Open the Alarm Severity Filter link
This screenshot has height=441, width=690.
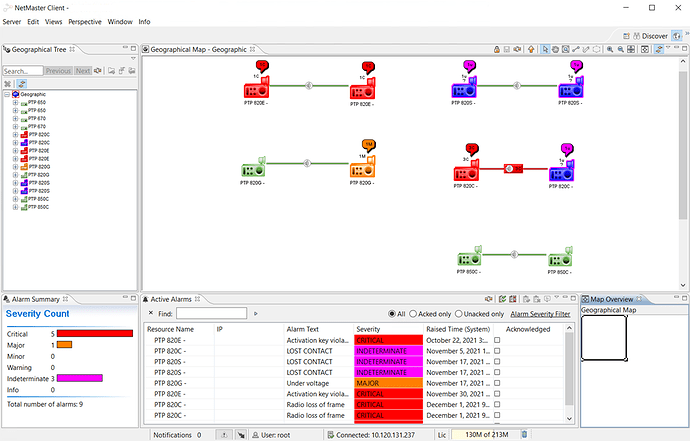[x=540, y=314]
